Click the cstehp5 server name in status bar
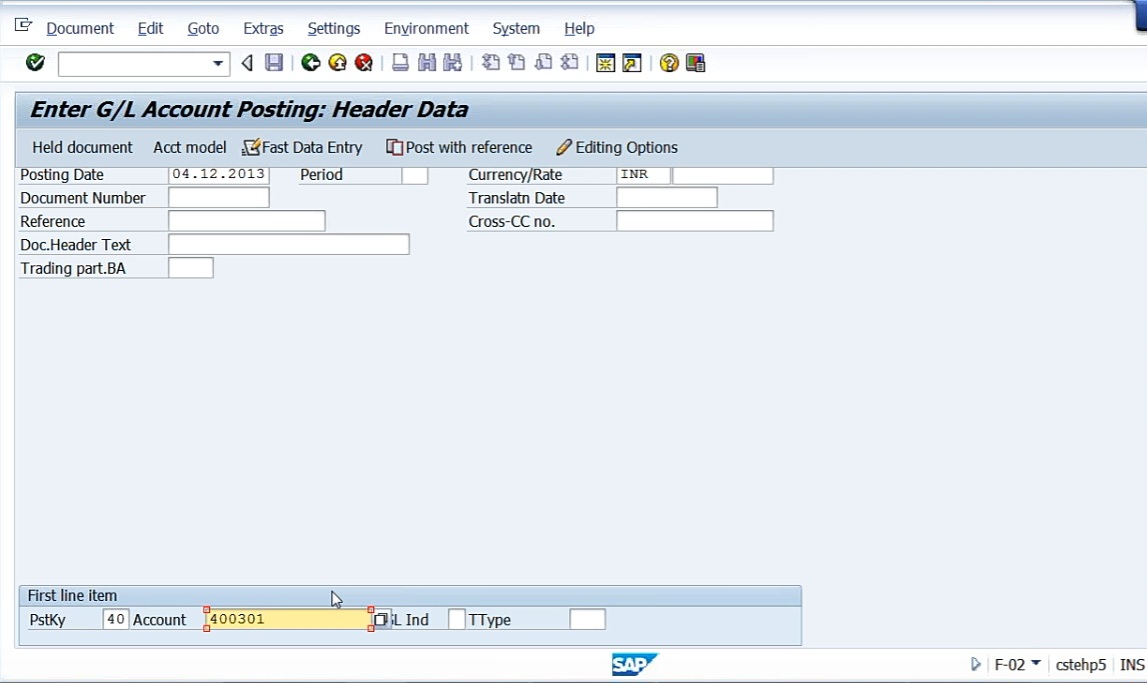 [x=1080, y=665]
